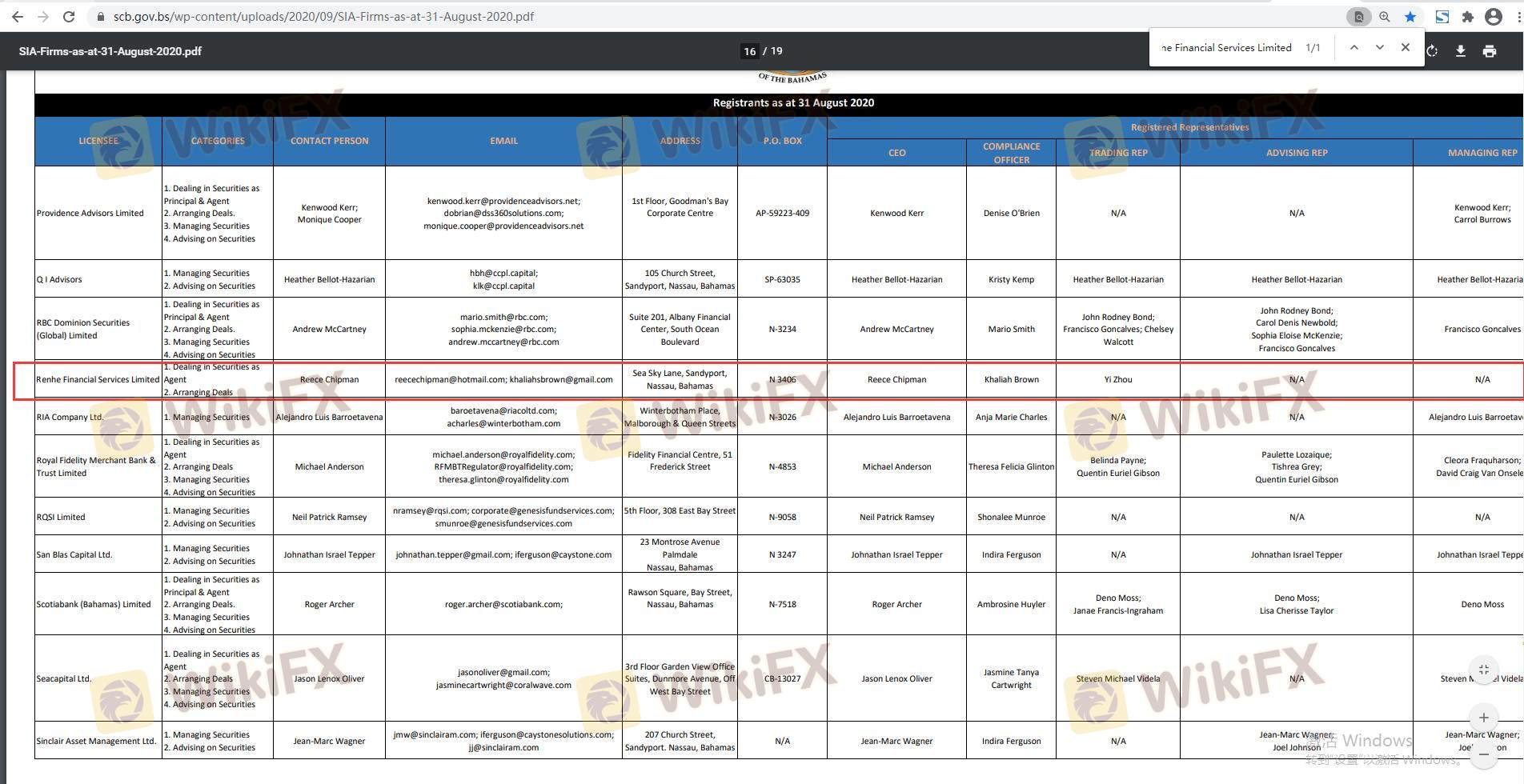
Task: Click the P.O. BOX column header
Action: (x=782, y=141)
